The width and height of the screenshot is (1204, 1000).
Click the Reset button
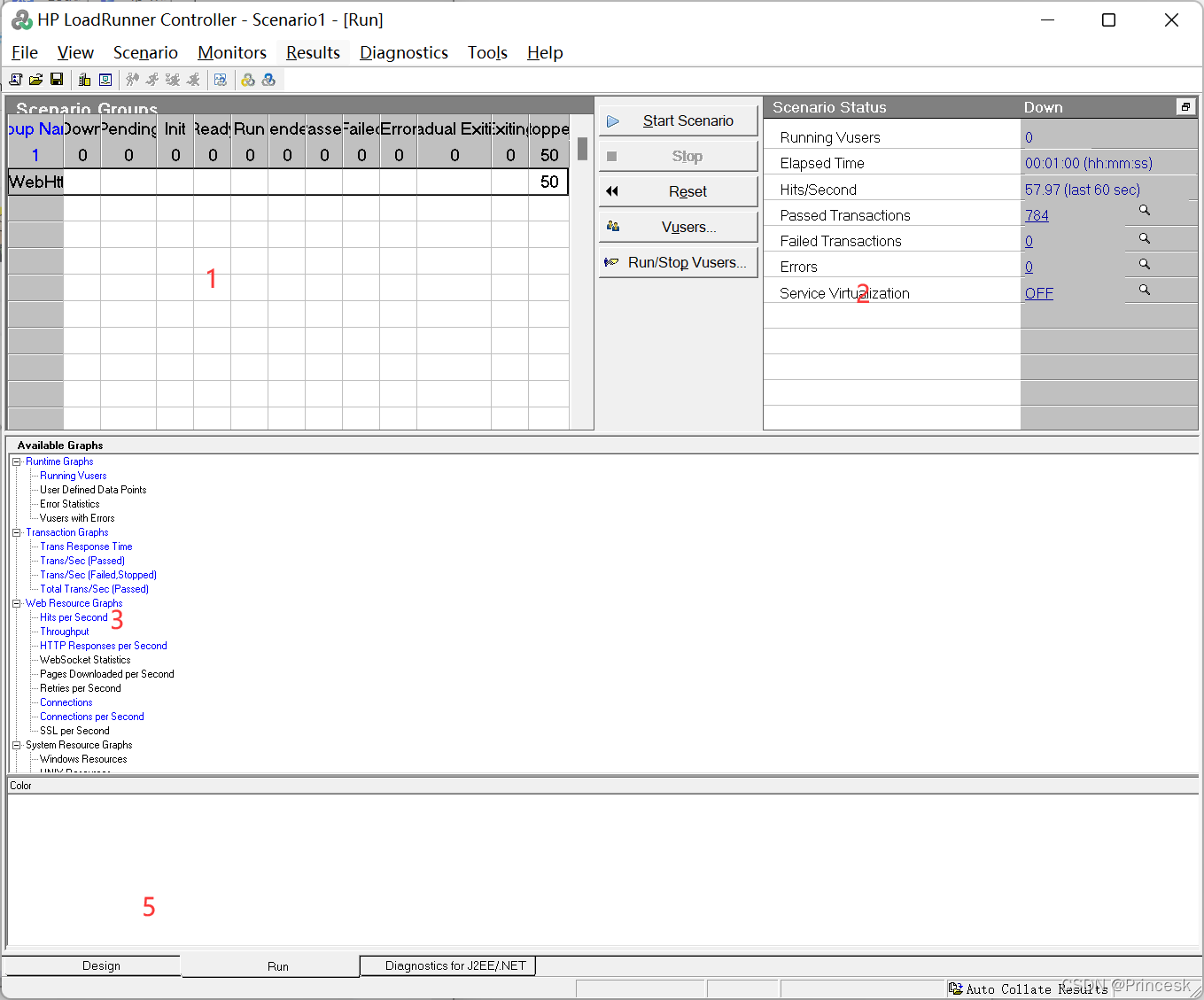pos(679,191)
